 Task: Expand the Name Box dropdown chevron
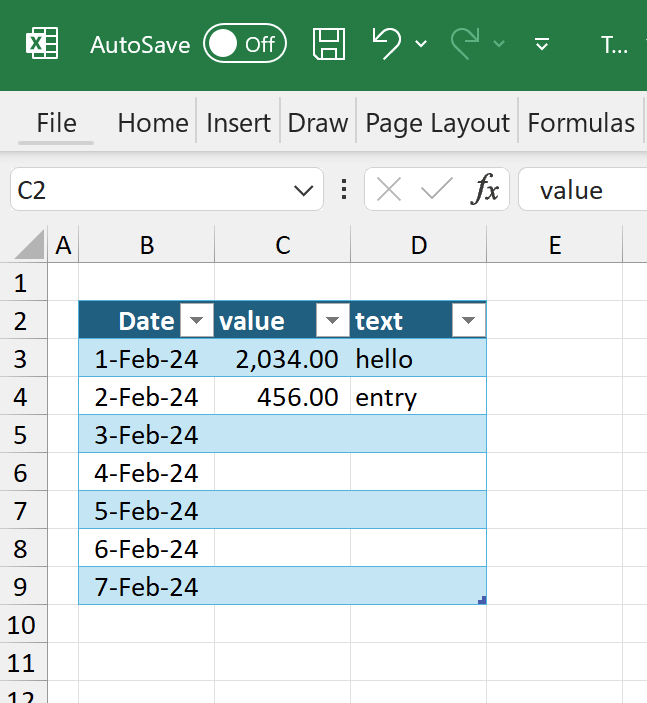(x=304, y=191)
